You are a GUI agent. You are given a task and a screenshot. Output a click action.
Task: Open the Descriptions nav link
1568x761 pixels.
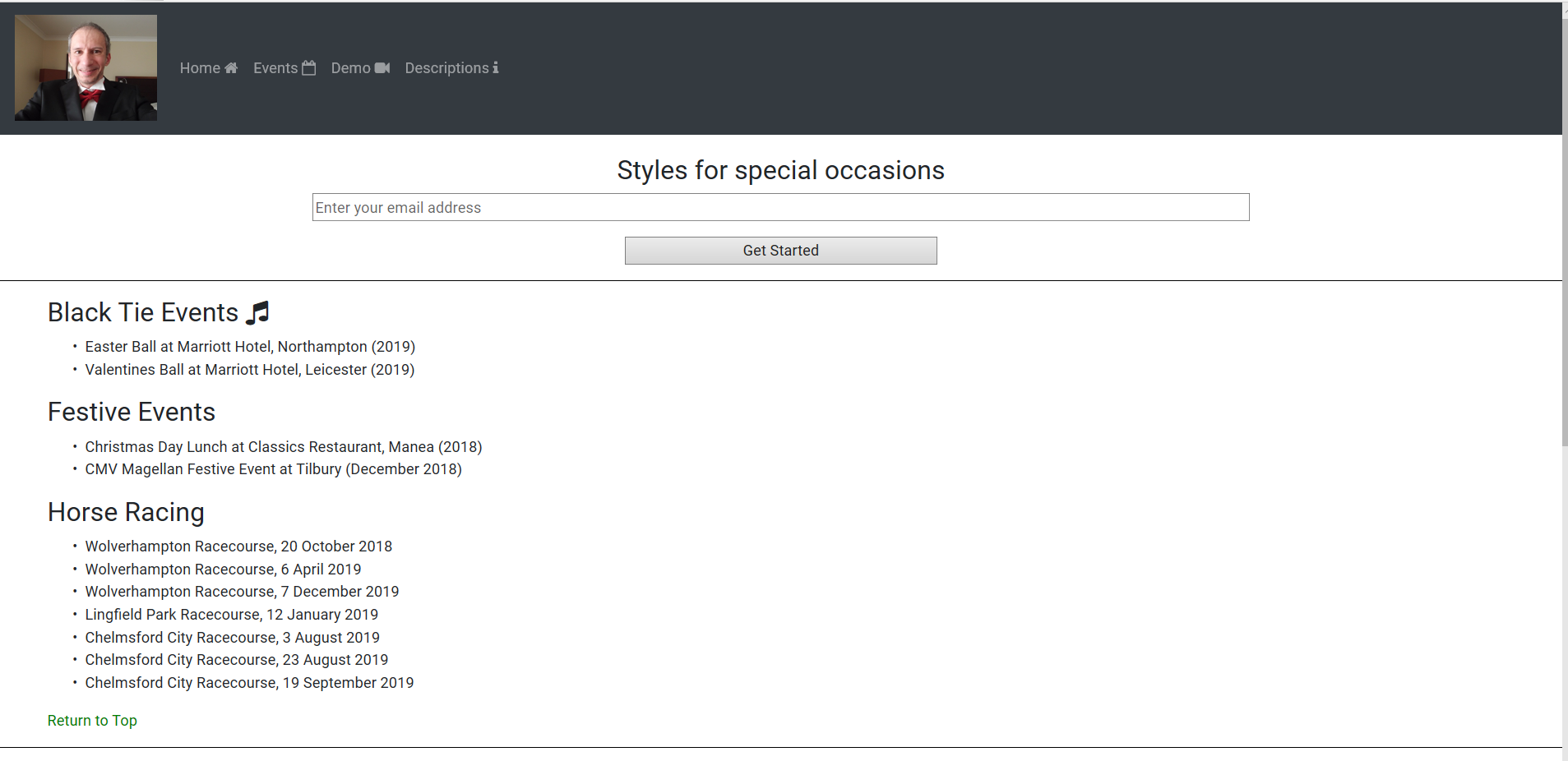pyautogui.click(x=446, y=68)
